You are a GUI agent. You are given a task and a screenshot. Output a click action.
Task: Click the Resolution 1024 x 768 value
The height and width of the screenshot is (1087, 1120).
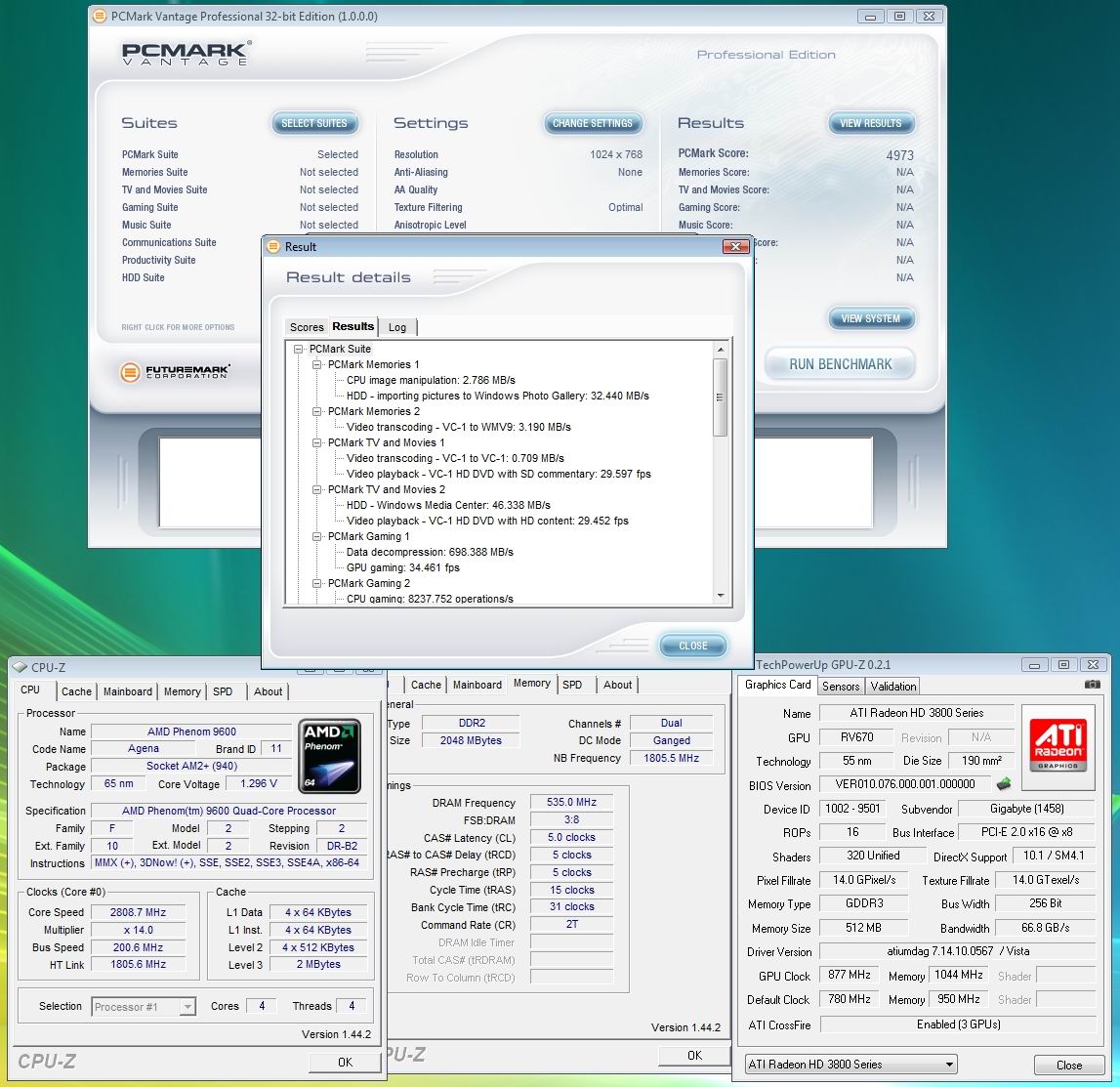pos(616,154)
